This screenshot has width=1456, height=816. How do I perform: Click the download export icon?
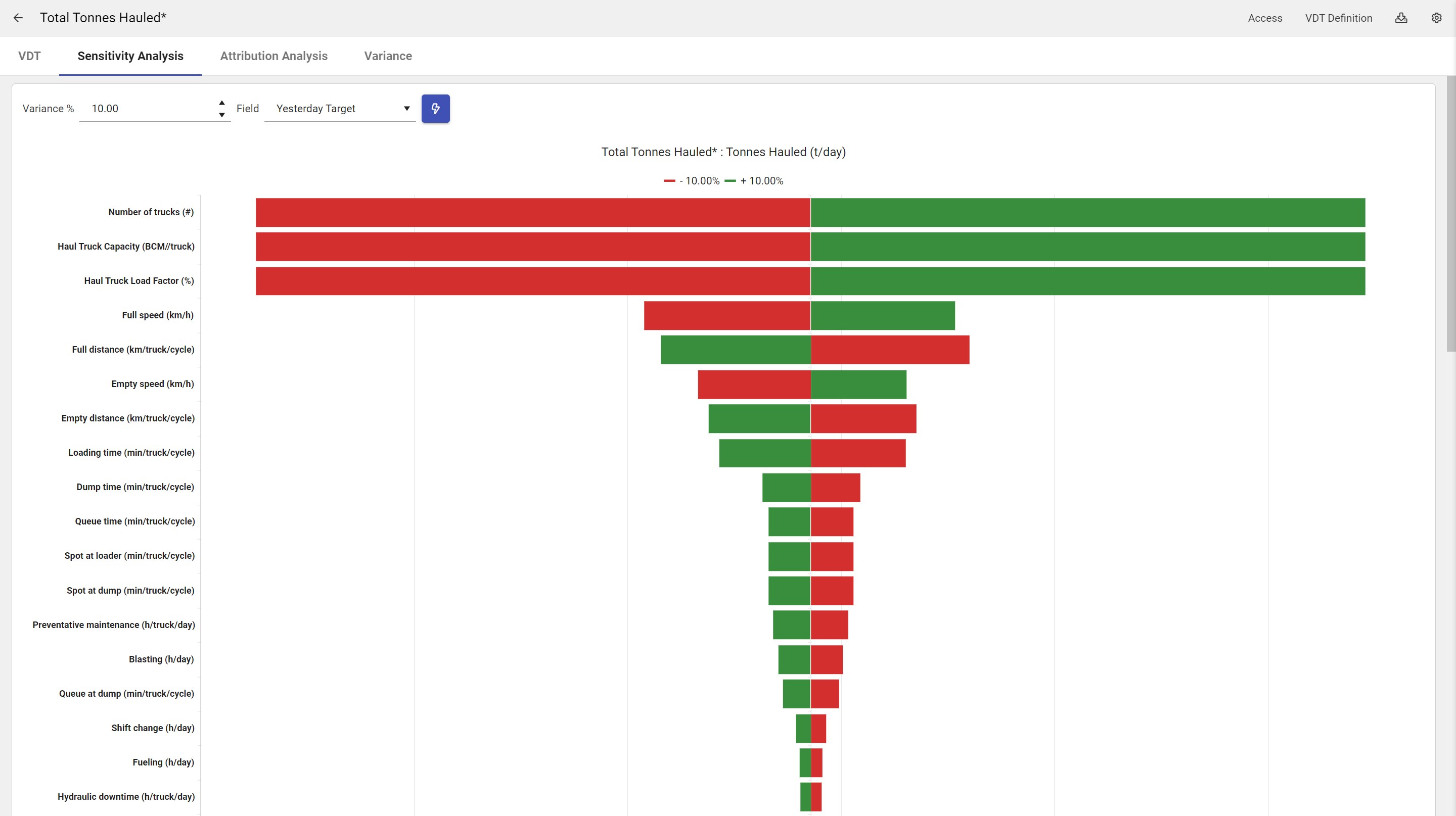pos(1400,18)
